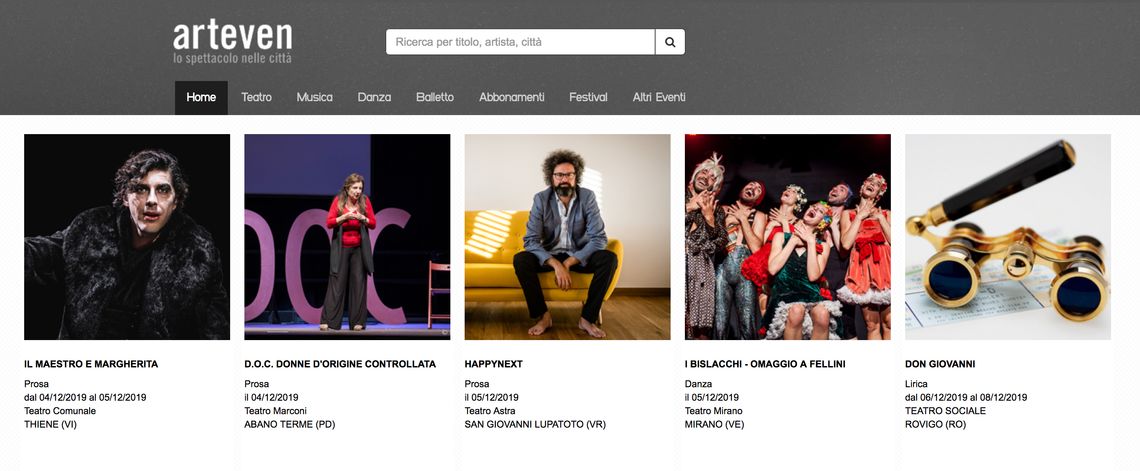1140x471 pixels.
Task: Open the Danza category
Action: (x=374, y=98)
